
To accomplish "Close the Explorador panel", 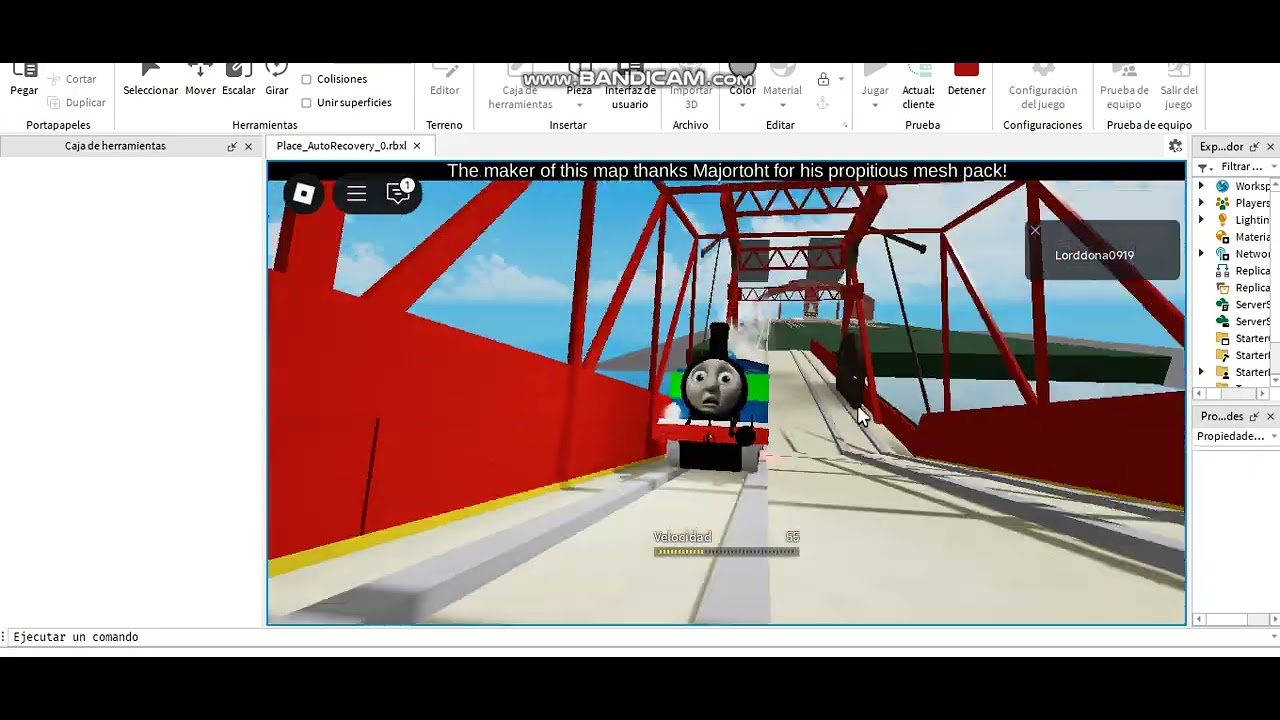I will click(1270, 147).
